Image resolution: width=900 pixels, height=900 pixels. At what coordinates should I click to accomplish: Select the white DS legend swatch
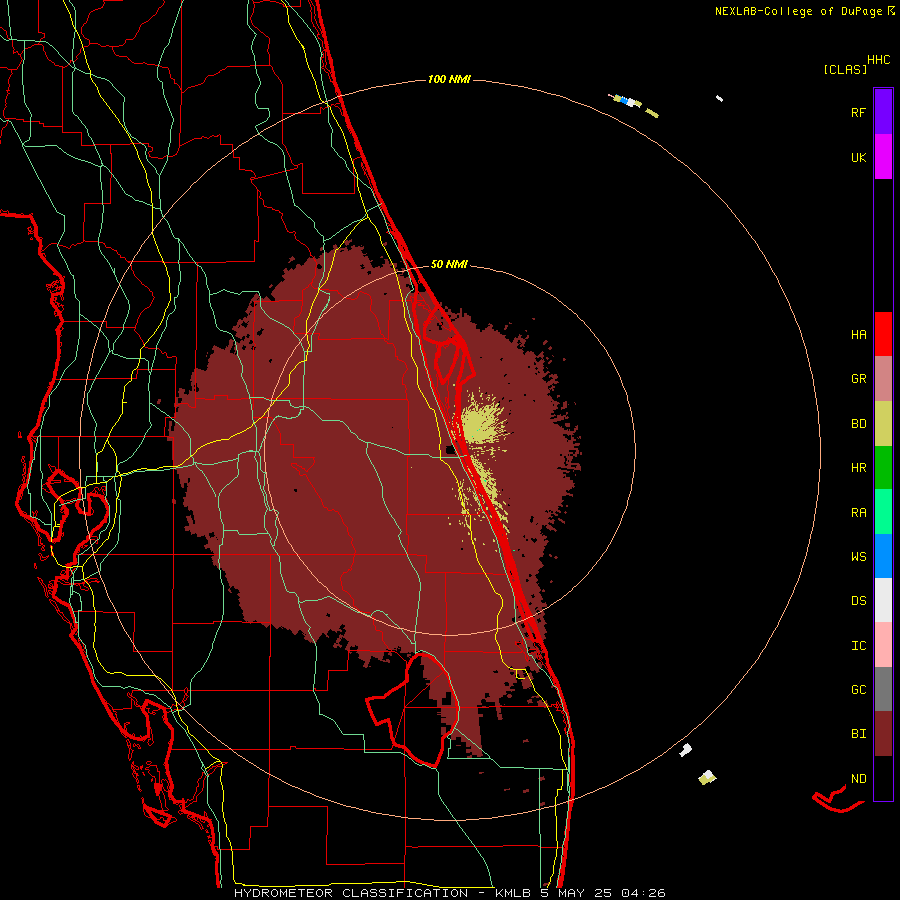tap(883, 600)
